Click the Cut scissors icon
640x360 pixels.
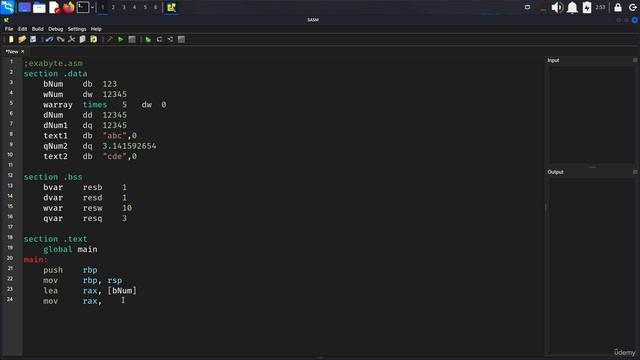click(71, 40)
